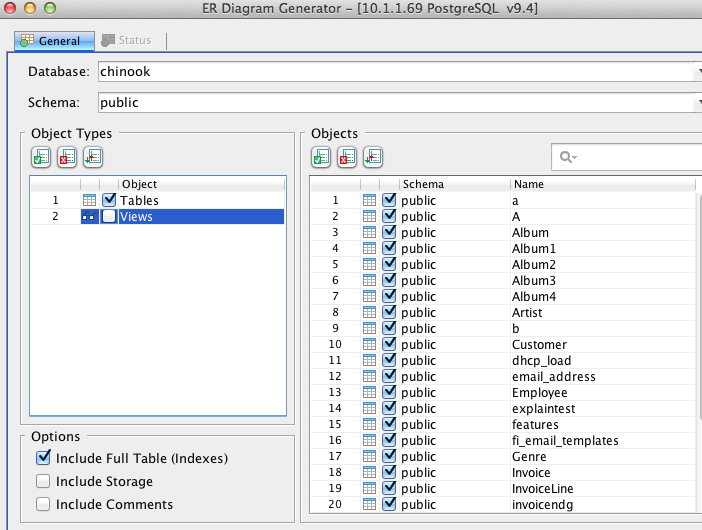Click table icon next to Album row
Image resolution: width=702 pixels, height=530 pixels.
[x=369, y=232]
